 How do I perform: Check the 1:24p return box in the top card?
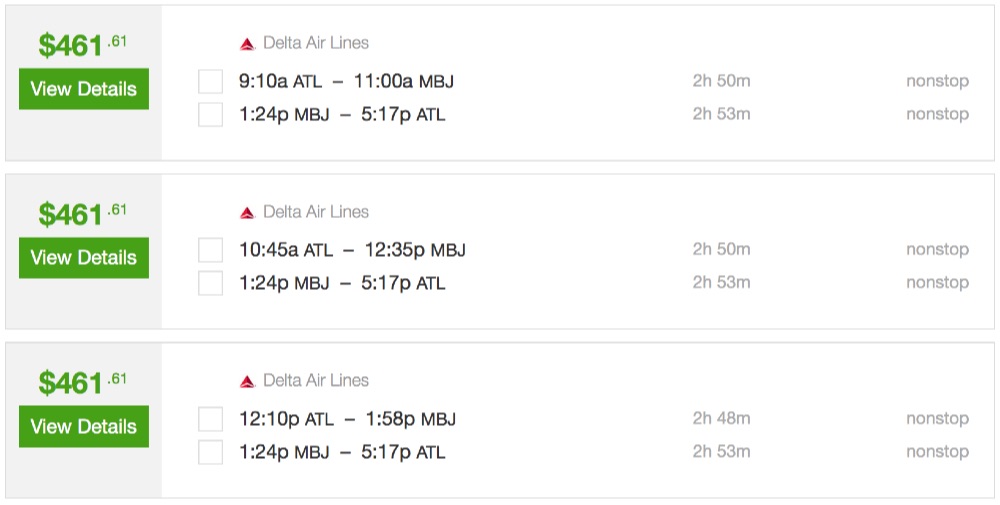[x=210, y=115]
